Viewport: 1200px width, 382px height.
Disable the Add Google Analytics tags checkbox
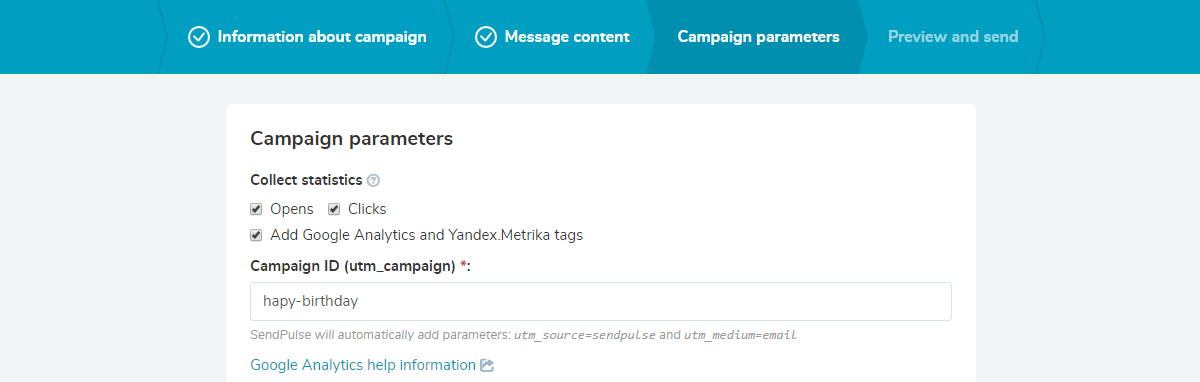(x=256, y=236)
